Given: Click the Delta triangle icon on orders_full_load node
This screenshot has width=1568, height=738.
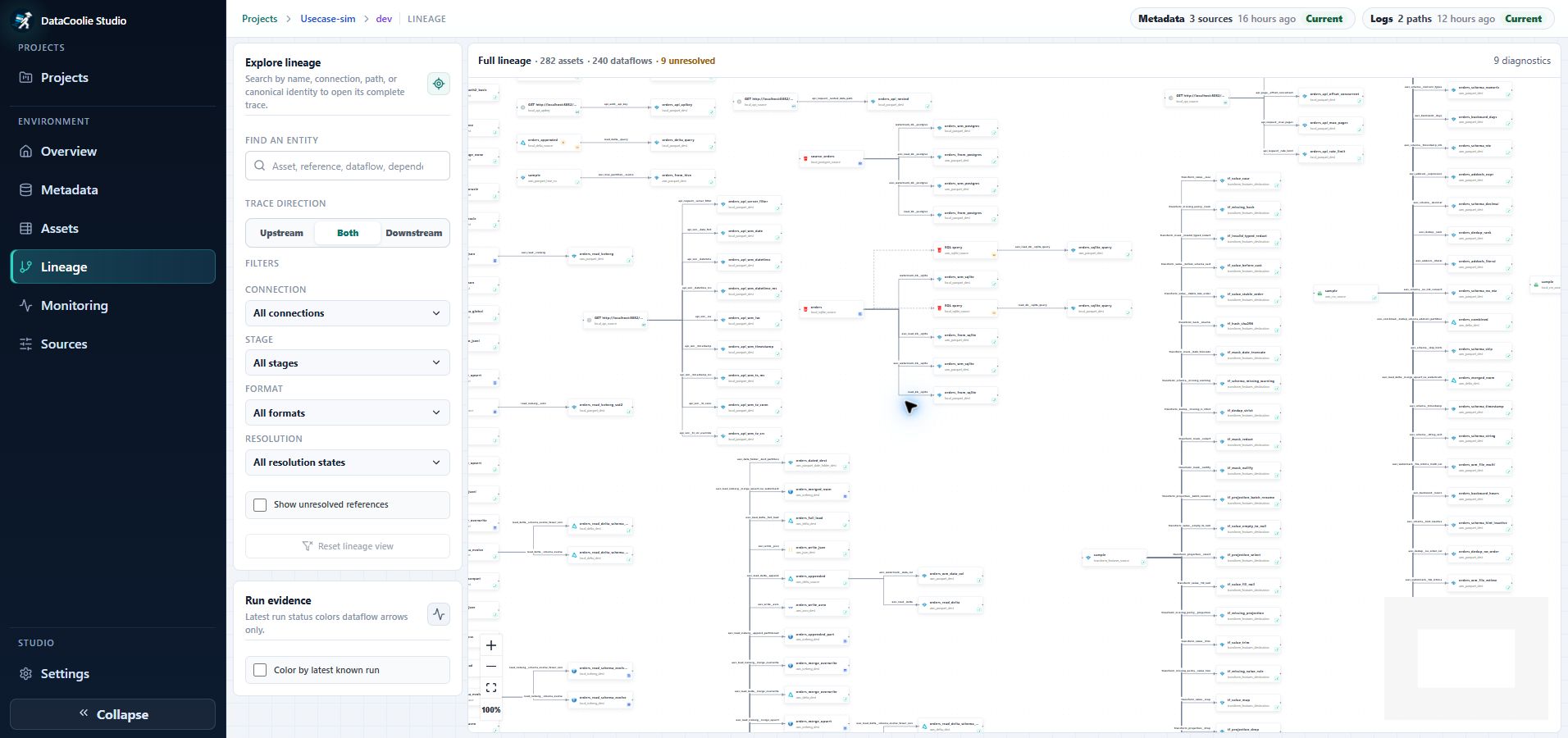Looking at the screenshot, I should 790,520.
